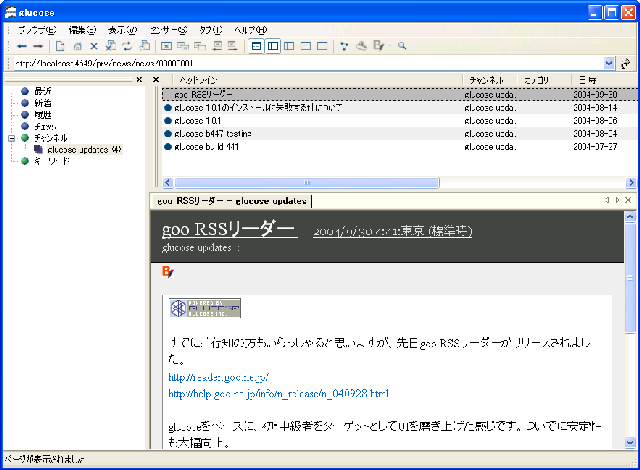Click the article pane scroll-down arrow
Image resolution: width=640 pixels, height=470 pixels.
630,442
